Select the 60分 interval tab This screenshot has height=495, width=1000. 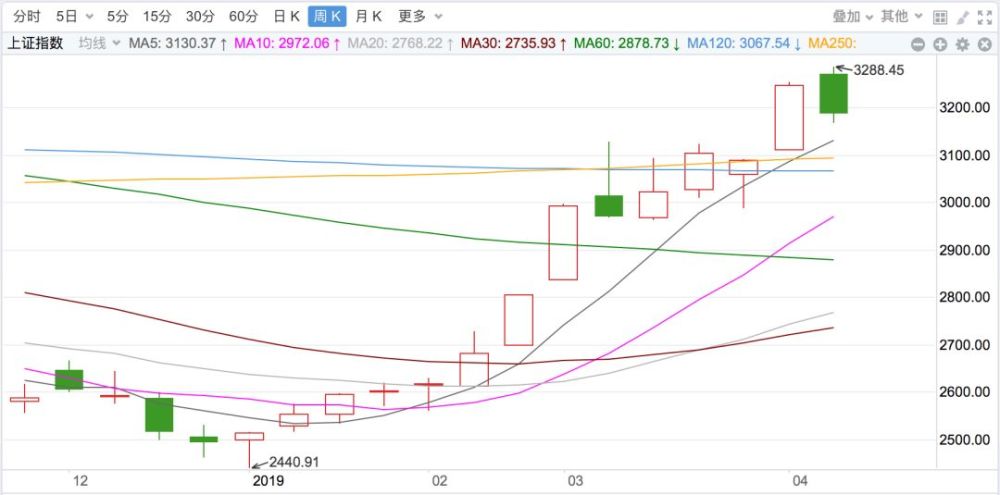tap(244, 17)
